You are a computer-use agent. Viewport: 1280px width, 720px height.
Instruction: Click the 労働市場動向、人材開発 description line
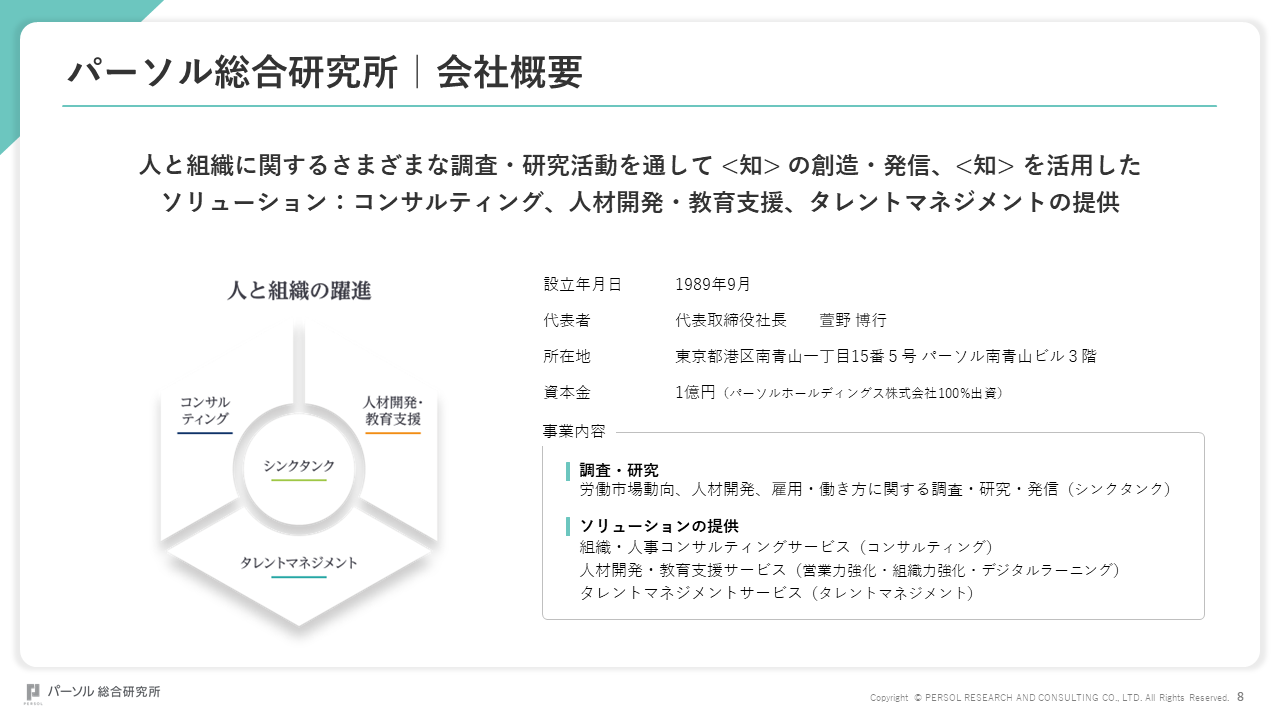(x=875, y=489)
